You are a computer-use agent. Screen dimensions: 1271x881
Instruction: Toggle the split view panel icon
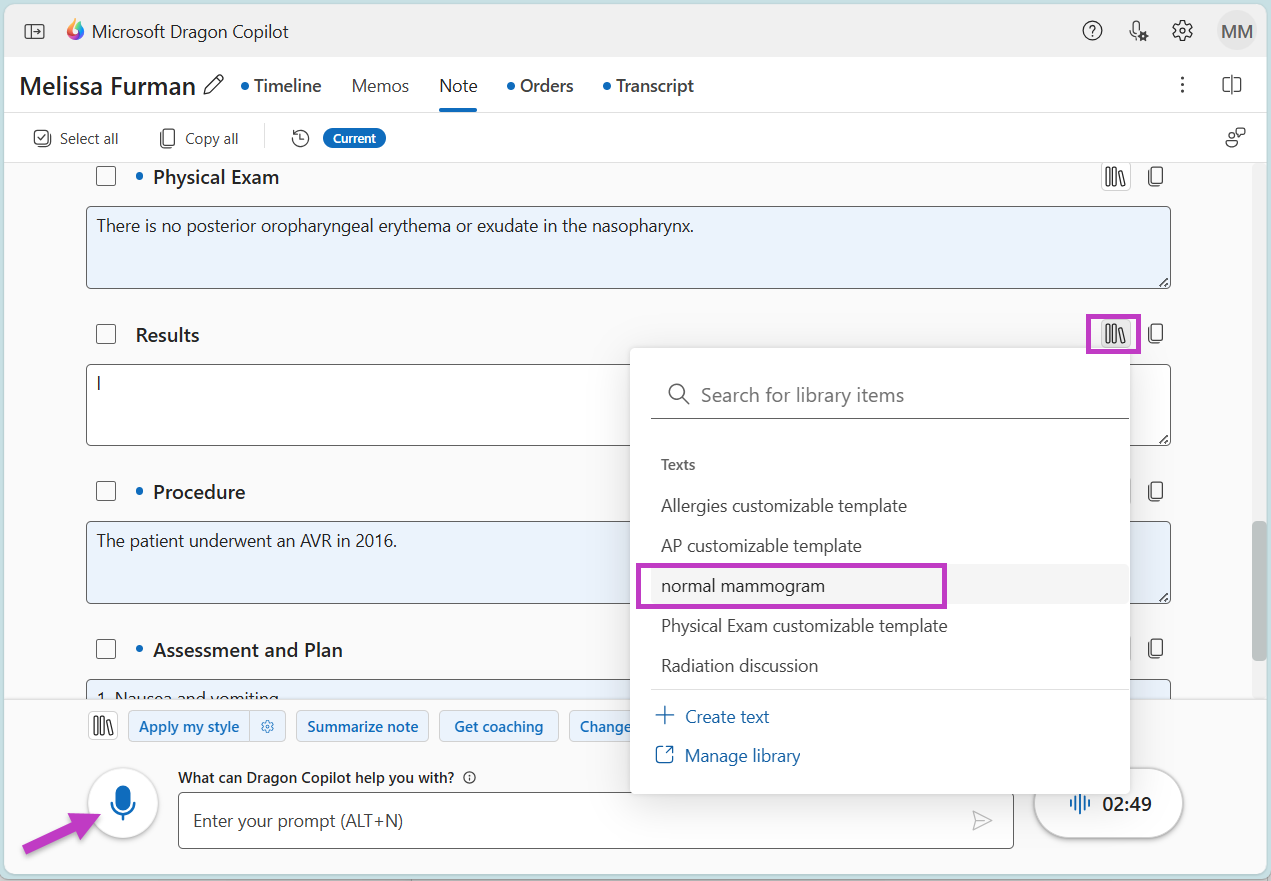[x=1232, y=85]
